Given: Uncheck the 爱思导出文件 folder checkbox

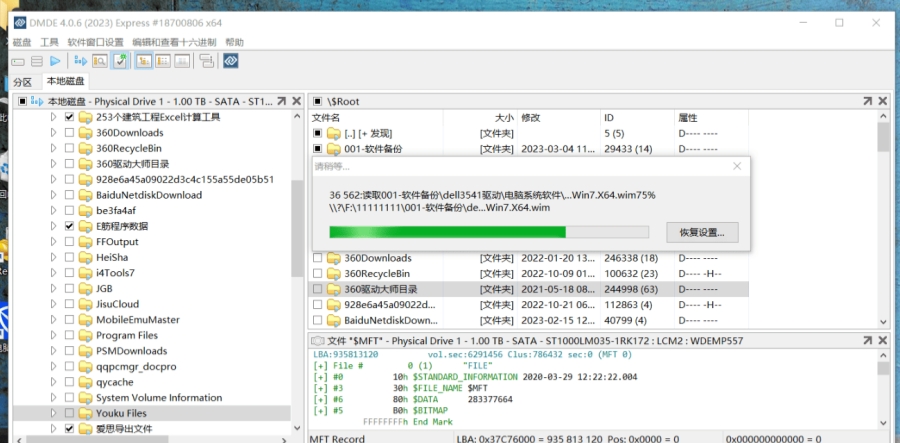Looking at the screenshot, I should coord(69,429).
